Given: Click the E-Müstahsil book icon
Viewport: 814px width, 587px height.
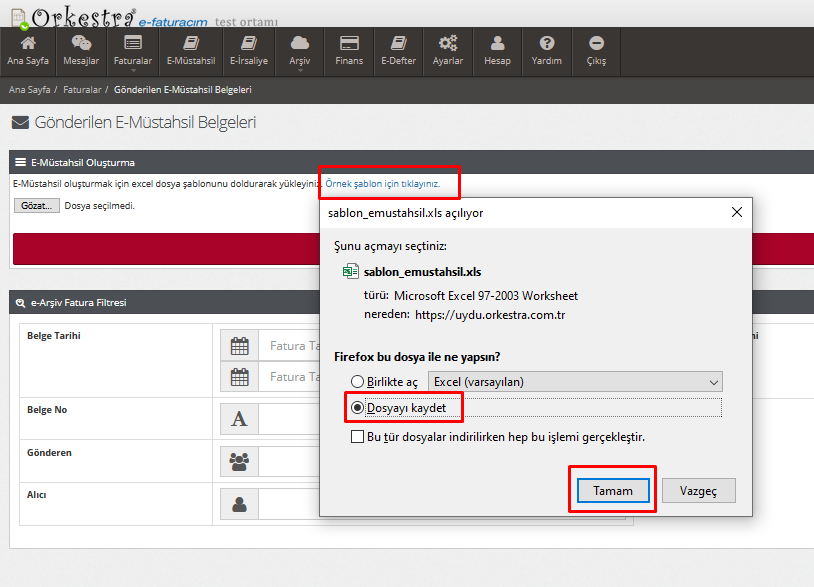Looking at the screenshot, I should click(191, 44).
